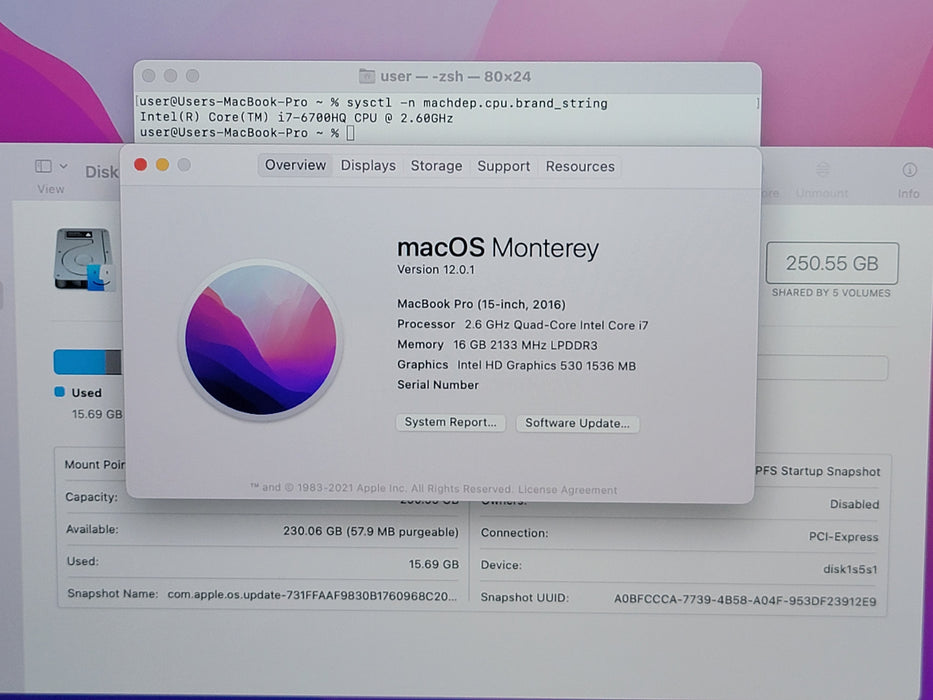The width and height of the screenshot is (933, 700).
Task: Click the Terminal folder icon in title bar
Action: pos(367,76)
